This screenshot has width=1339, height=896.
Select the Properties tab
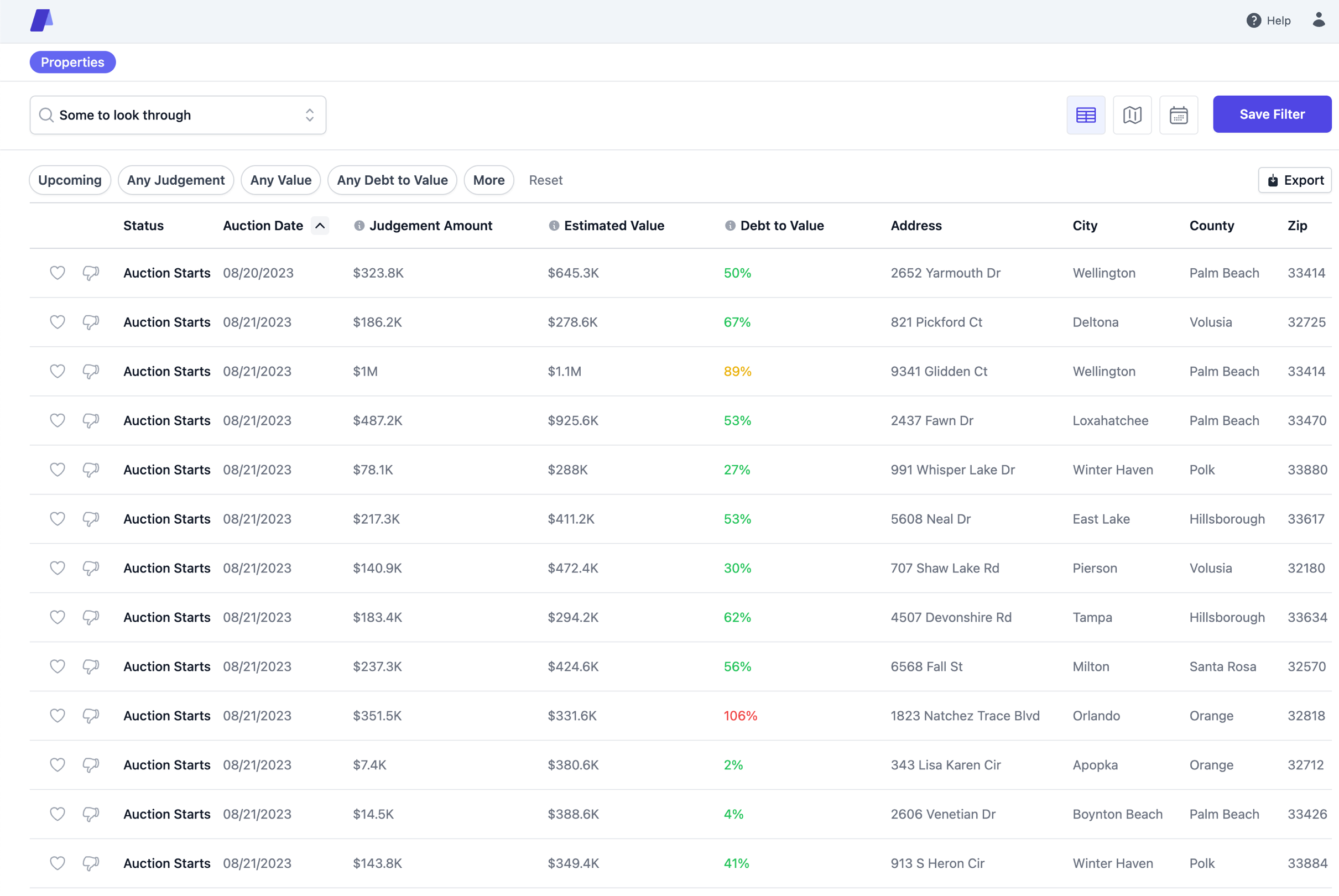tap(72, 62)
